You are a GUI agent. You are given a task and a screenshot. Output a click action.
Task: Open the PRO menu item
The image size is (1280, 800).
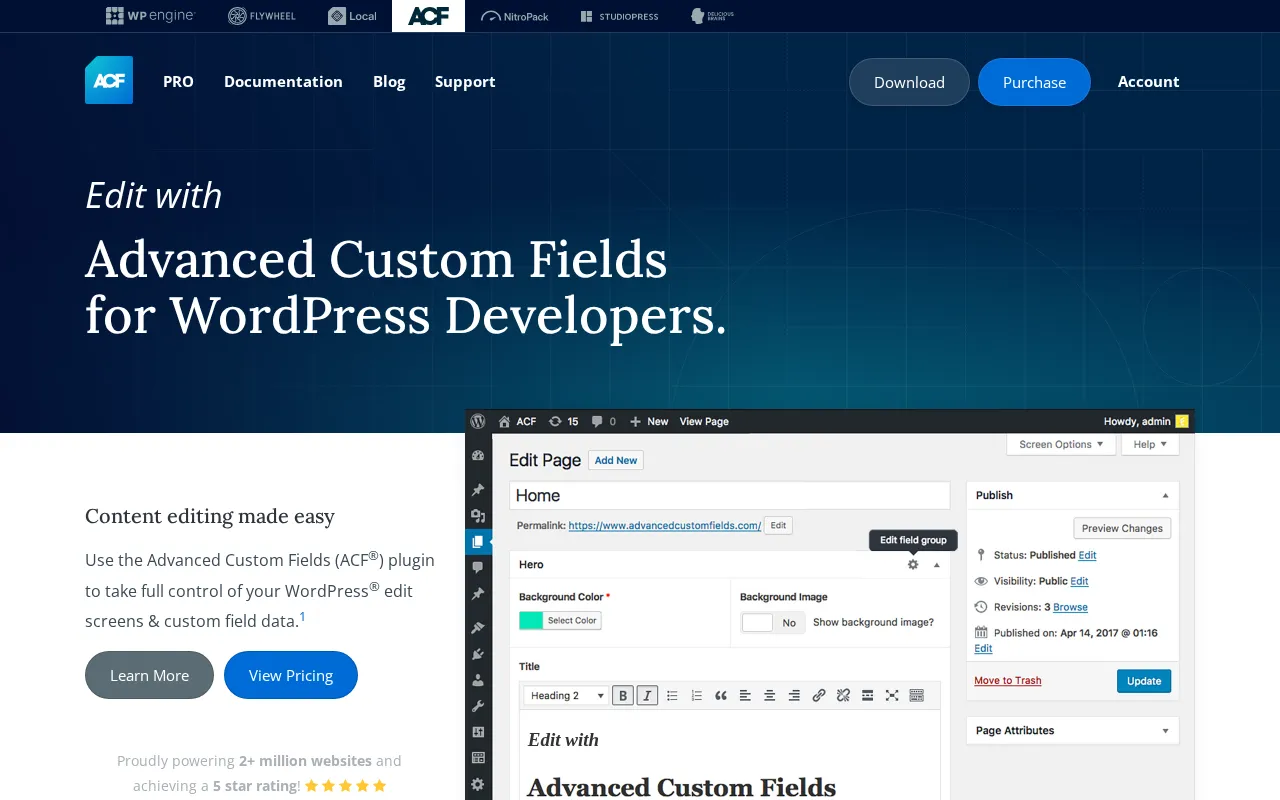tap(178, 81)
